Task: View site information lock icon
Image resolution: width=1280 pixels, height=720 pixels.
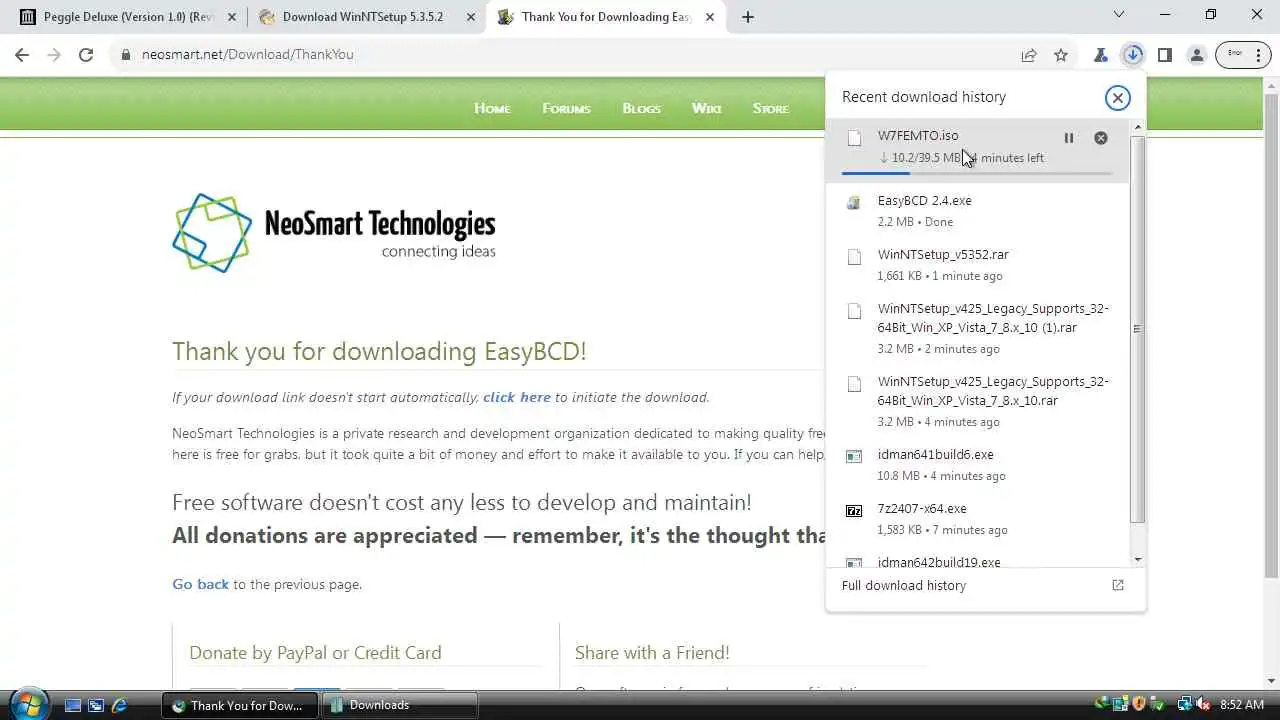Action: (x=126, y=55)
